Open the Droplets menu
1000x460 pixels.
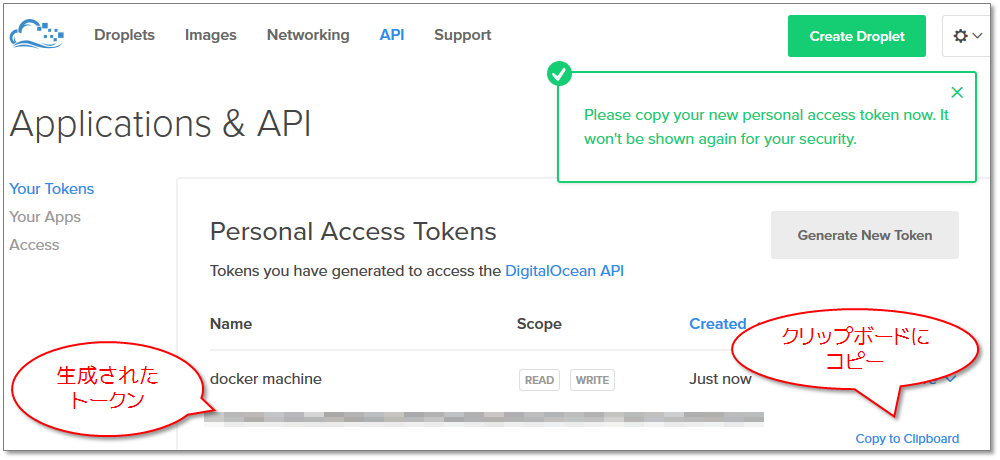point(124,35)
